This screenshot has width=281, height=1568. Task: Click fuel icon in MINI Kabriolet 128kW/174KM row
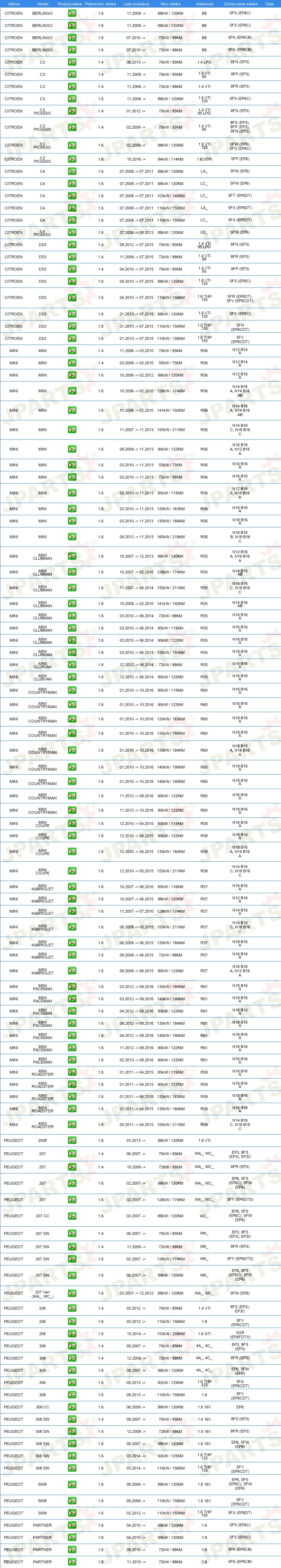pyautogui.click(x=72, y=911)
